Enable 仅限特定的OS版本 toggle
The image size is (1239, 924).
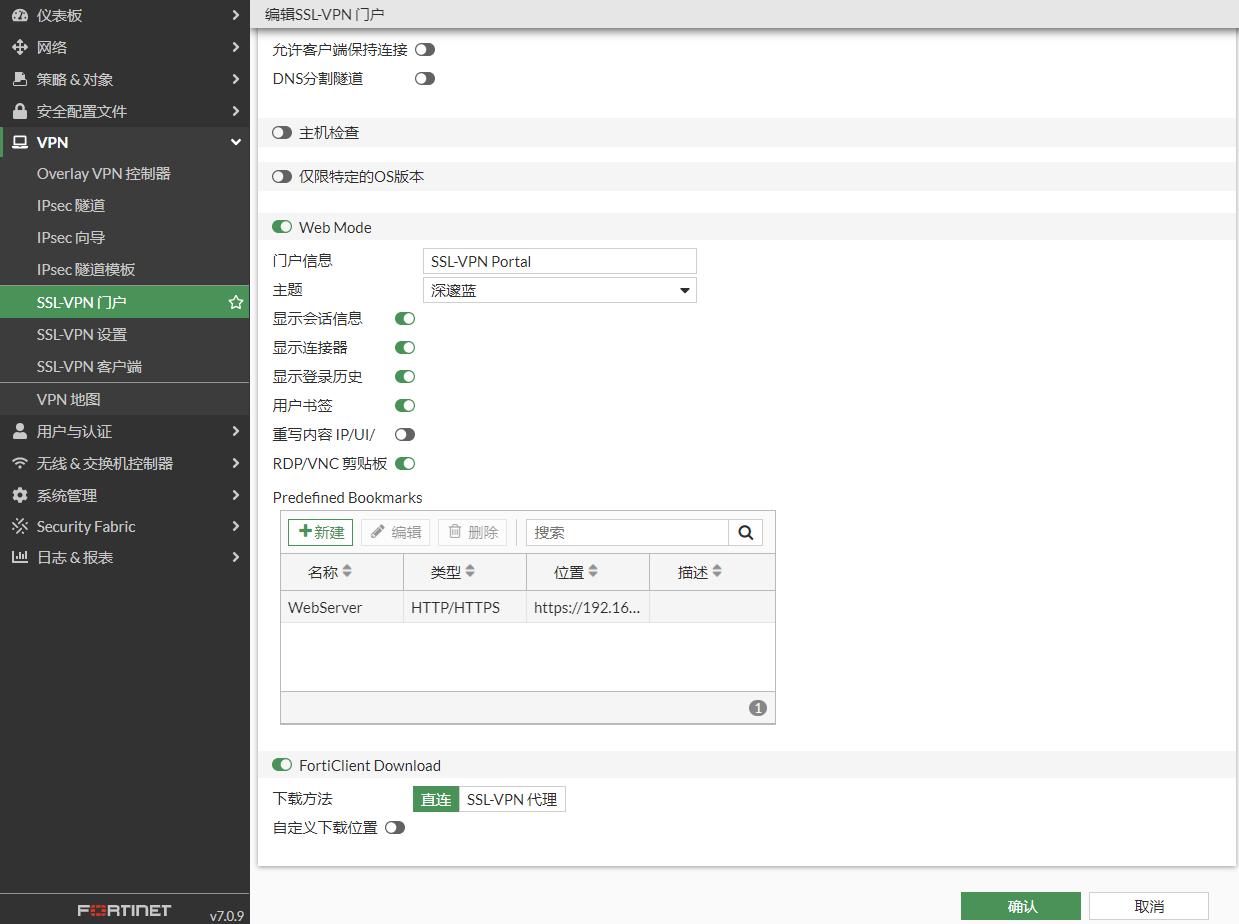click(282, 176)
